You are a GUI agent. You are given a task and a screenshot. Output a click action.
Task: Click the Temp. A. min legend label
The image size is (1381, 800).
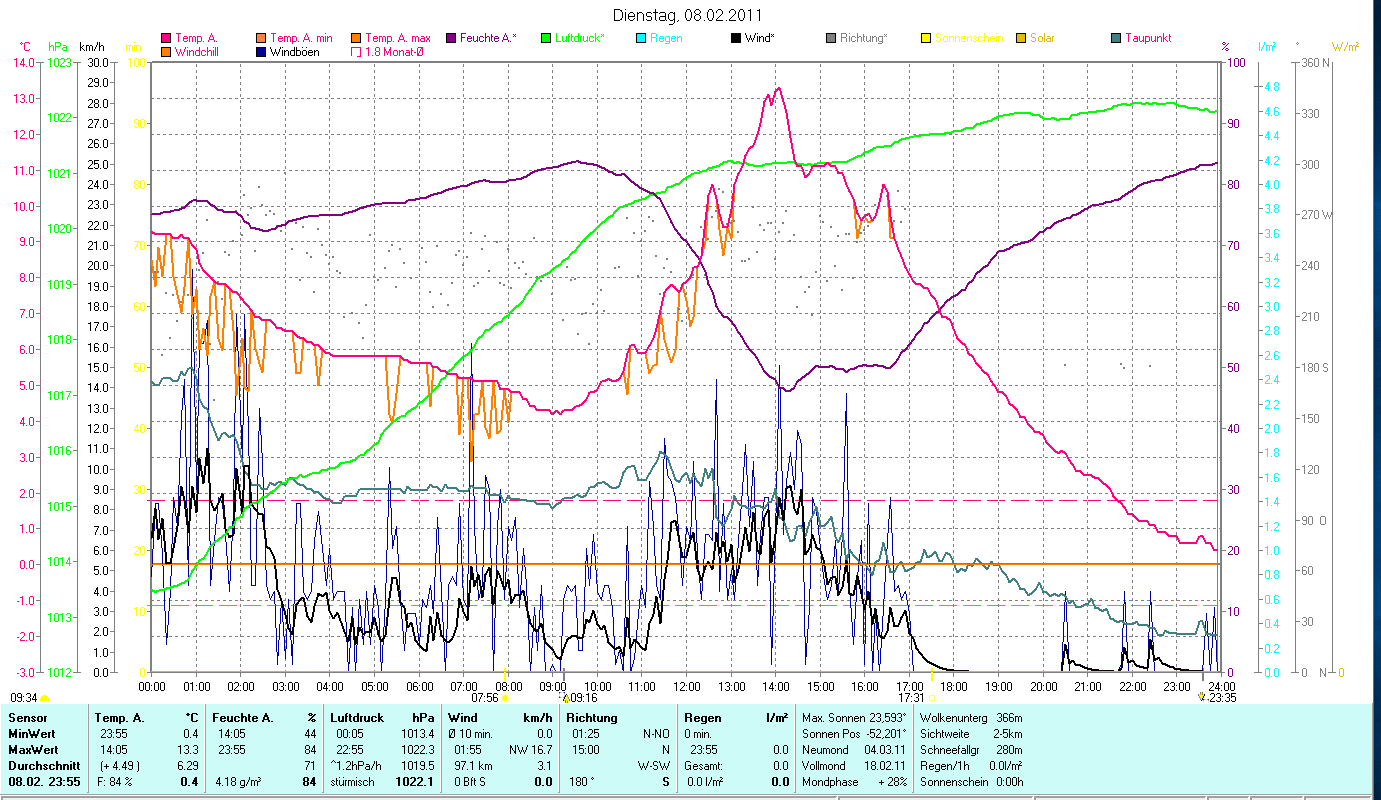301,38
